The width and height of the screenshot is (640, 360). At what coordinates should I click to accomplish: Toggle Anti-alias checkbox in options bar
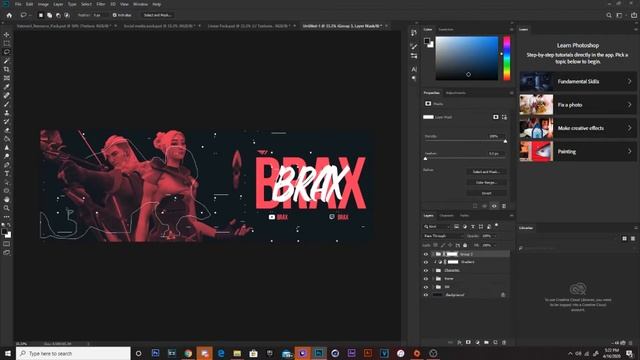pyautogui.click(x=115, y=15)
